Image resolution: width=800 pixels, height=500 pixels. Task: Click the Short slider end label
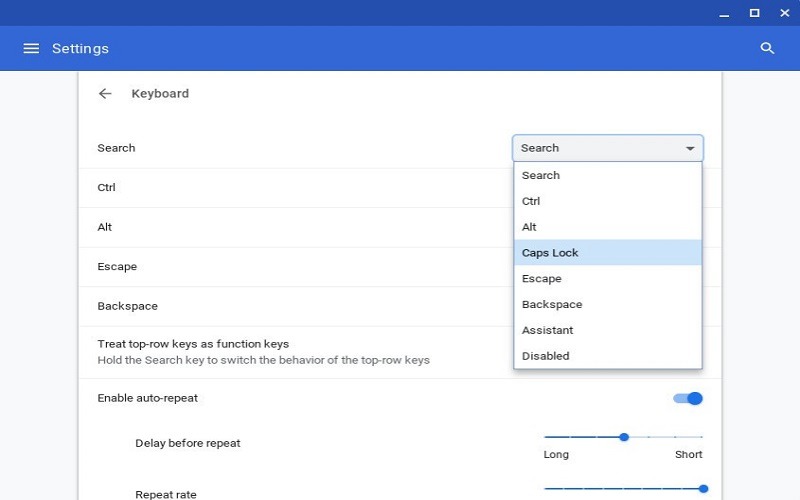(688, 455)
